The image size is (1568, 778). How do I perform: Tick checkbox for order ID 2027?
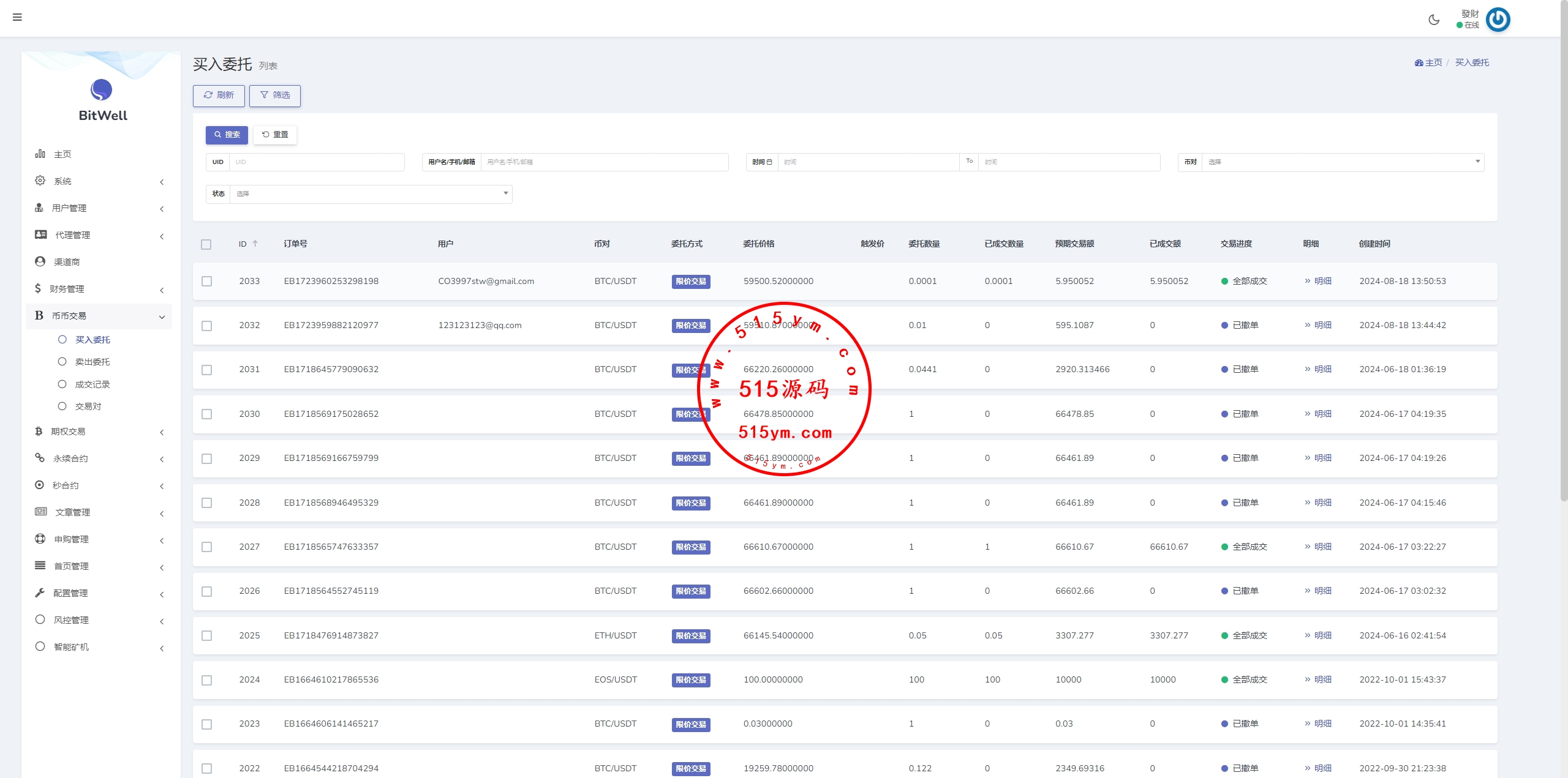[207, 547]
